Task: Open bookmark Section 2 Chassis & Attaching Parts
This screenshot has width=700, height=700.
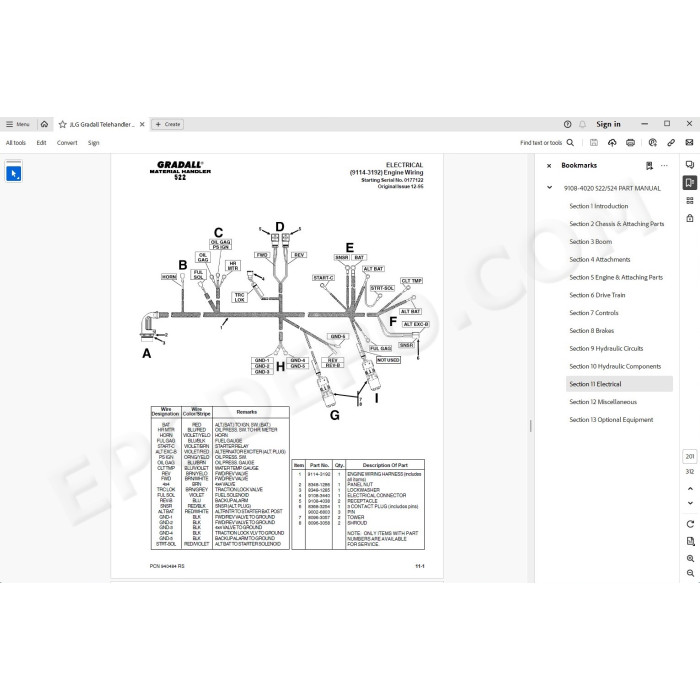Action: [617, 224]
